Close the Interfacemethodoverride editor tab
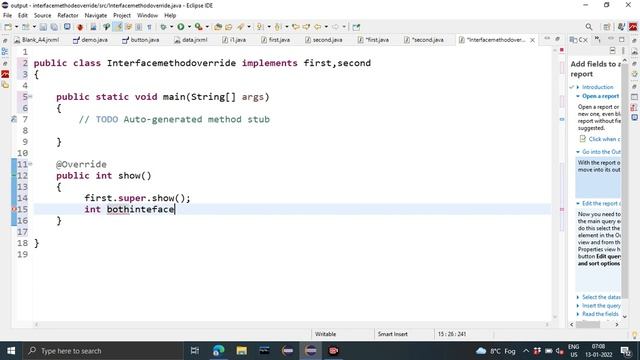 [532, 40]
